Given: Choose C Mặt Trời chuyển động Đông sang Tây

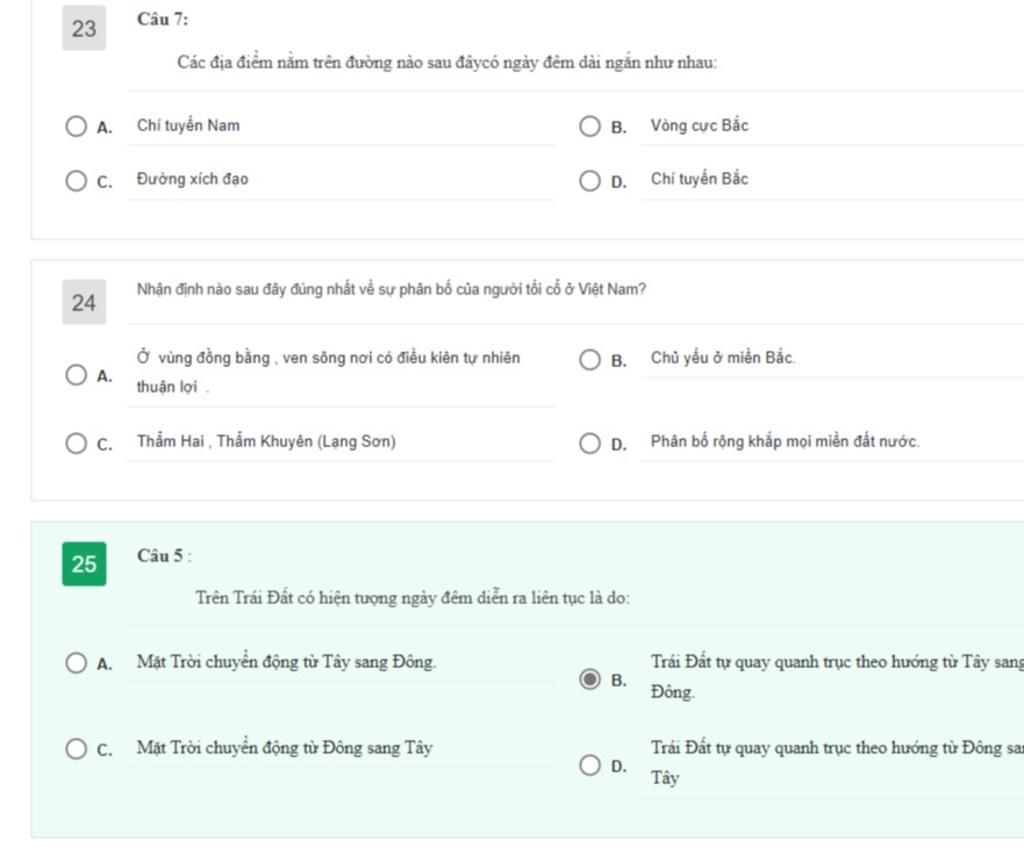Looking at the screenshot, I should pyautogui.click(x=76, y=749).
